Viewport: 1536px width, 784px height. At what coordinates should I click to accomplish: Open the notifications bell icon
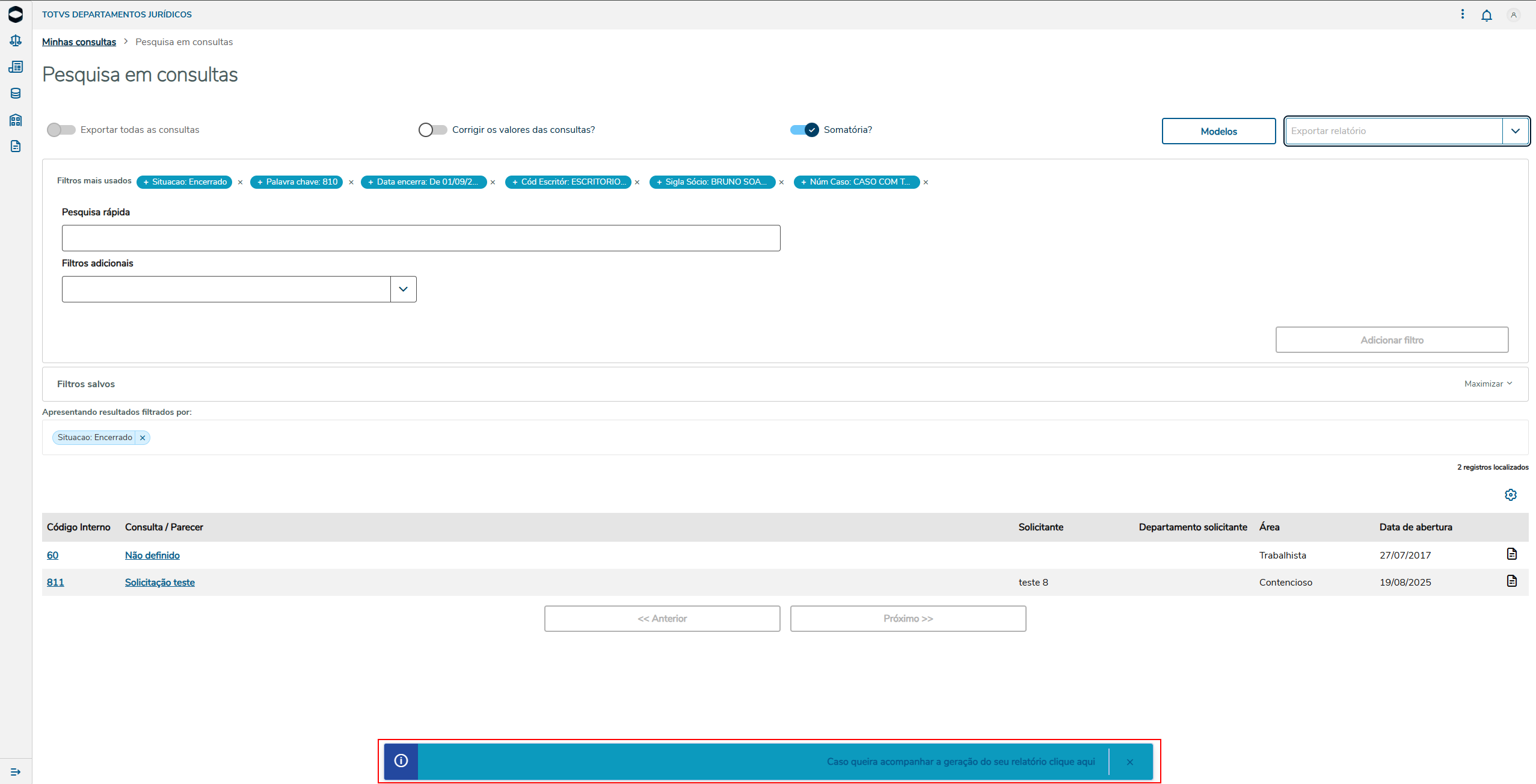coord(1486,15)
